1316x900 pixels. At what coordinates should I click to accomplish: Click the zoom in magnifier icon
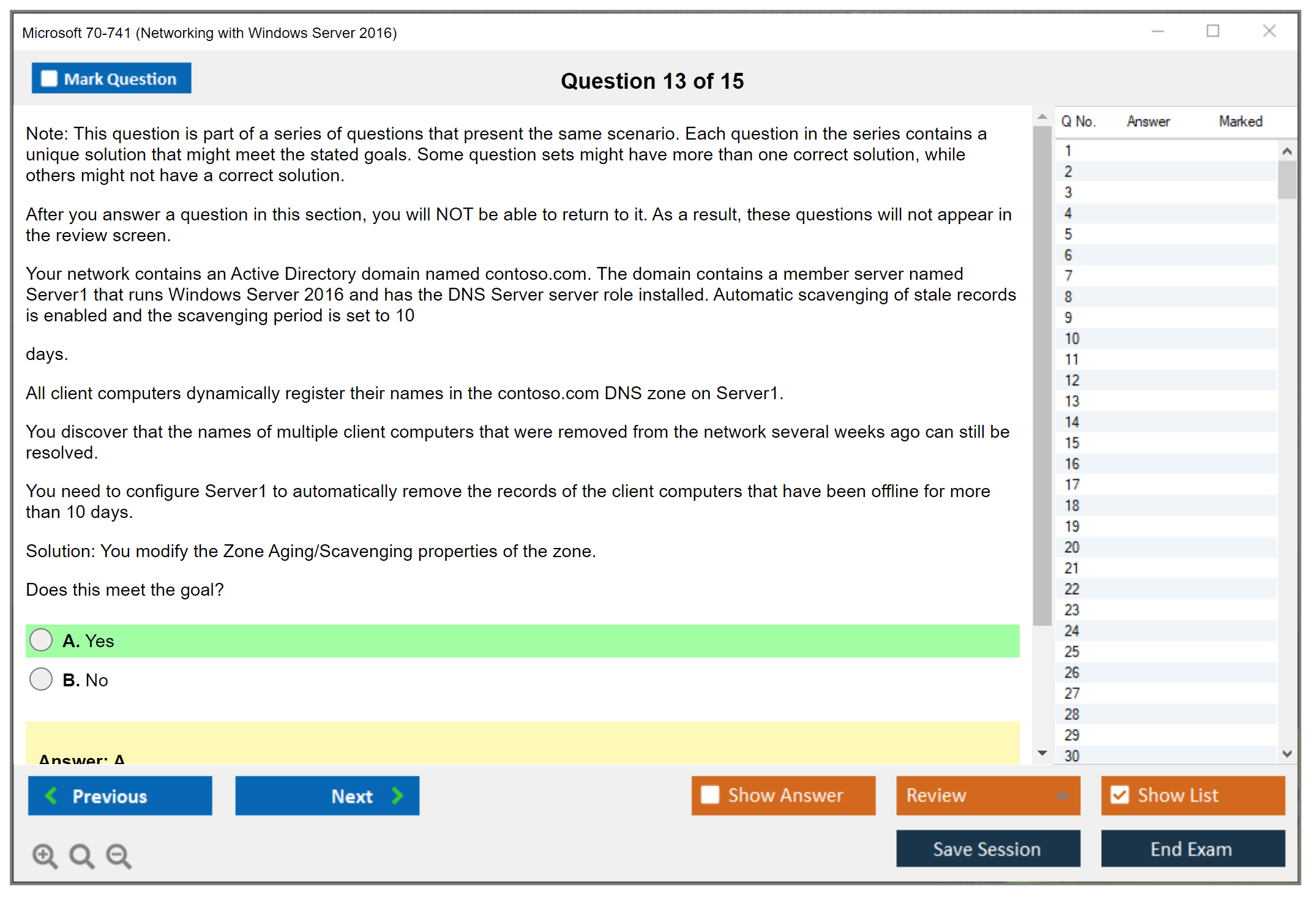point(45,855)
